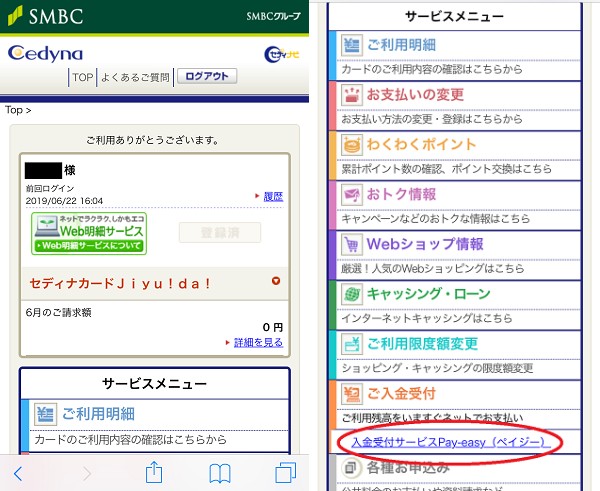Click text ショッピング・キャッシングの限度額変更
The image size is (600, 491).
pyautogui.click(x=437, y=367)
